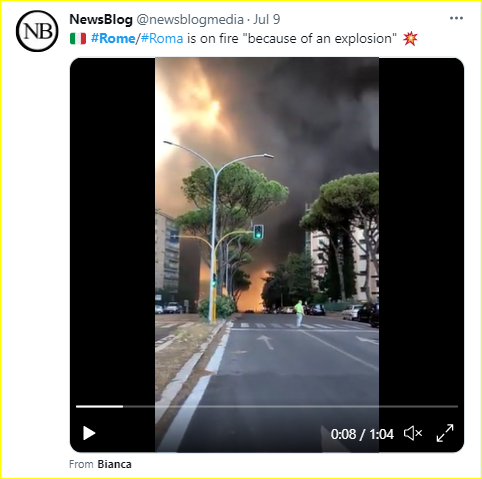Click the NewsBlog account name

point(101,19)
